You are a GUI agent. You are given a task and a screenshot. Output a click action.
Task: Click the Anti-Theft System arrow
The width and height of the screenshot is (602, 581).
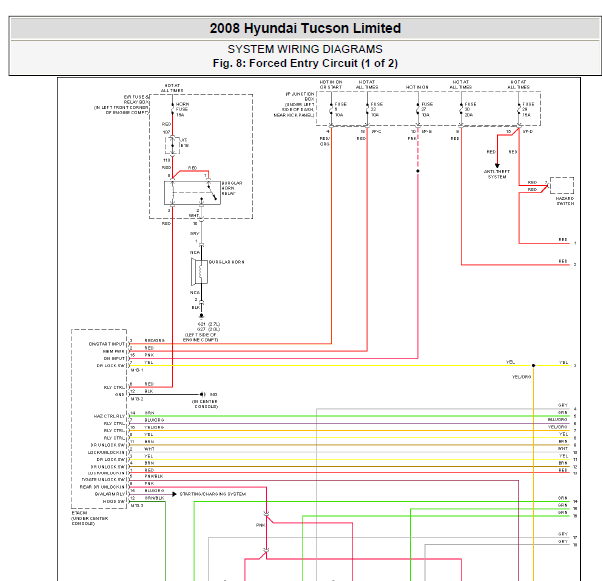click(497, 164)
